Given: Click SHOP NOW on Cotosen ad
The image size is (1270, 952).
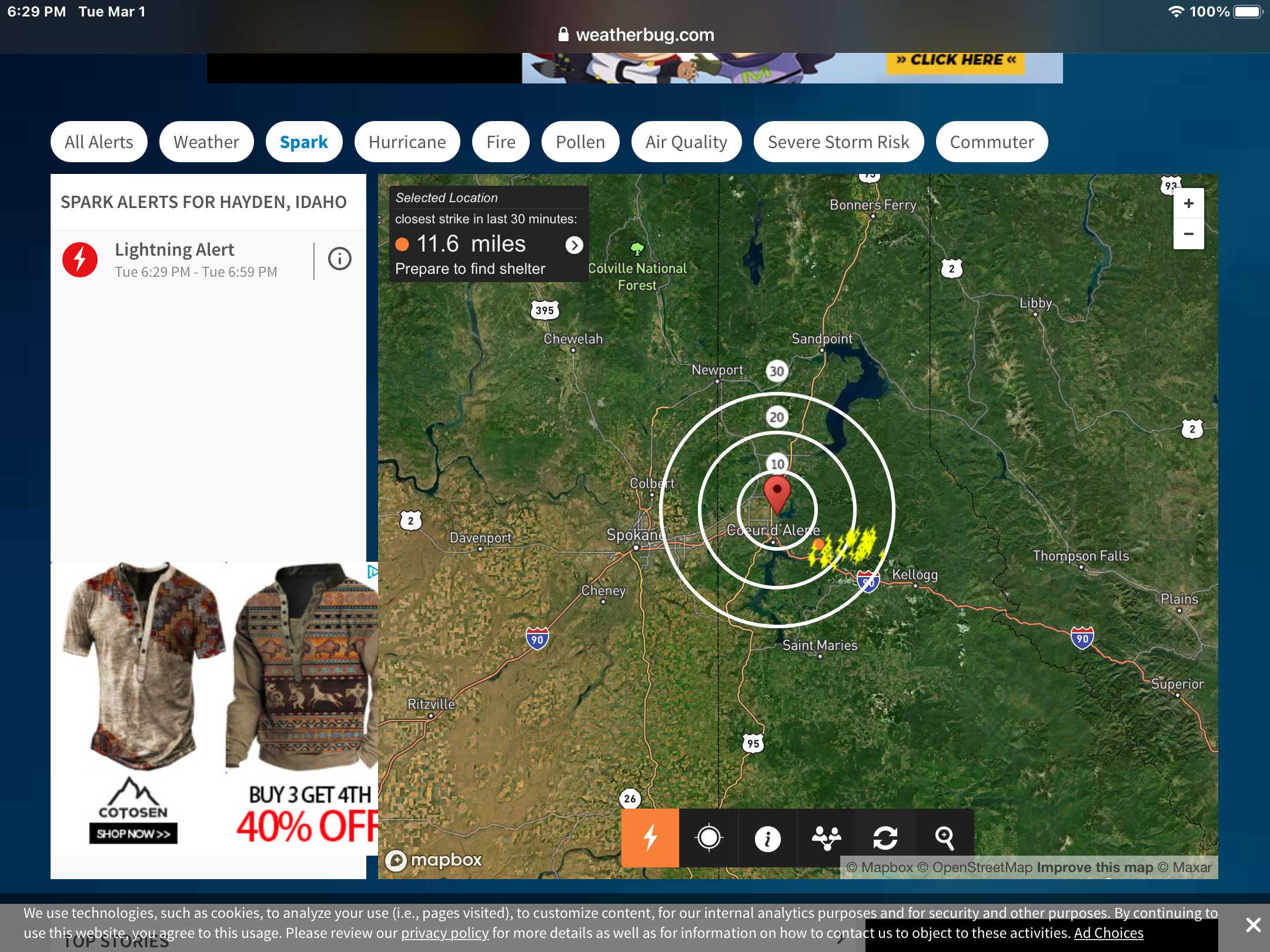Looking at the screenshot, I should [x=133, y=833].
